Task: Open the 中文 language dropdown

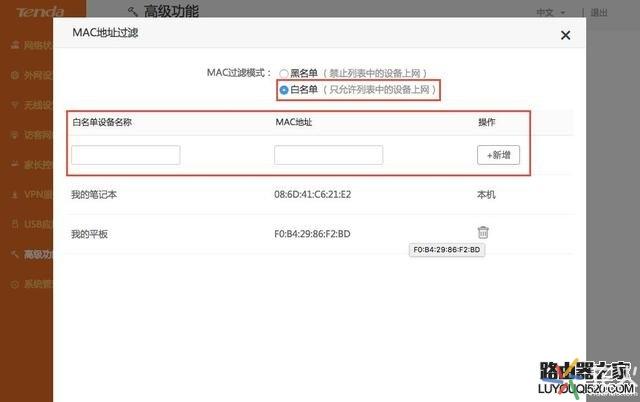Action: pyautogui.click(x=578, y=13)
